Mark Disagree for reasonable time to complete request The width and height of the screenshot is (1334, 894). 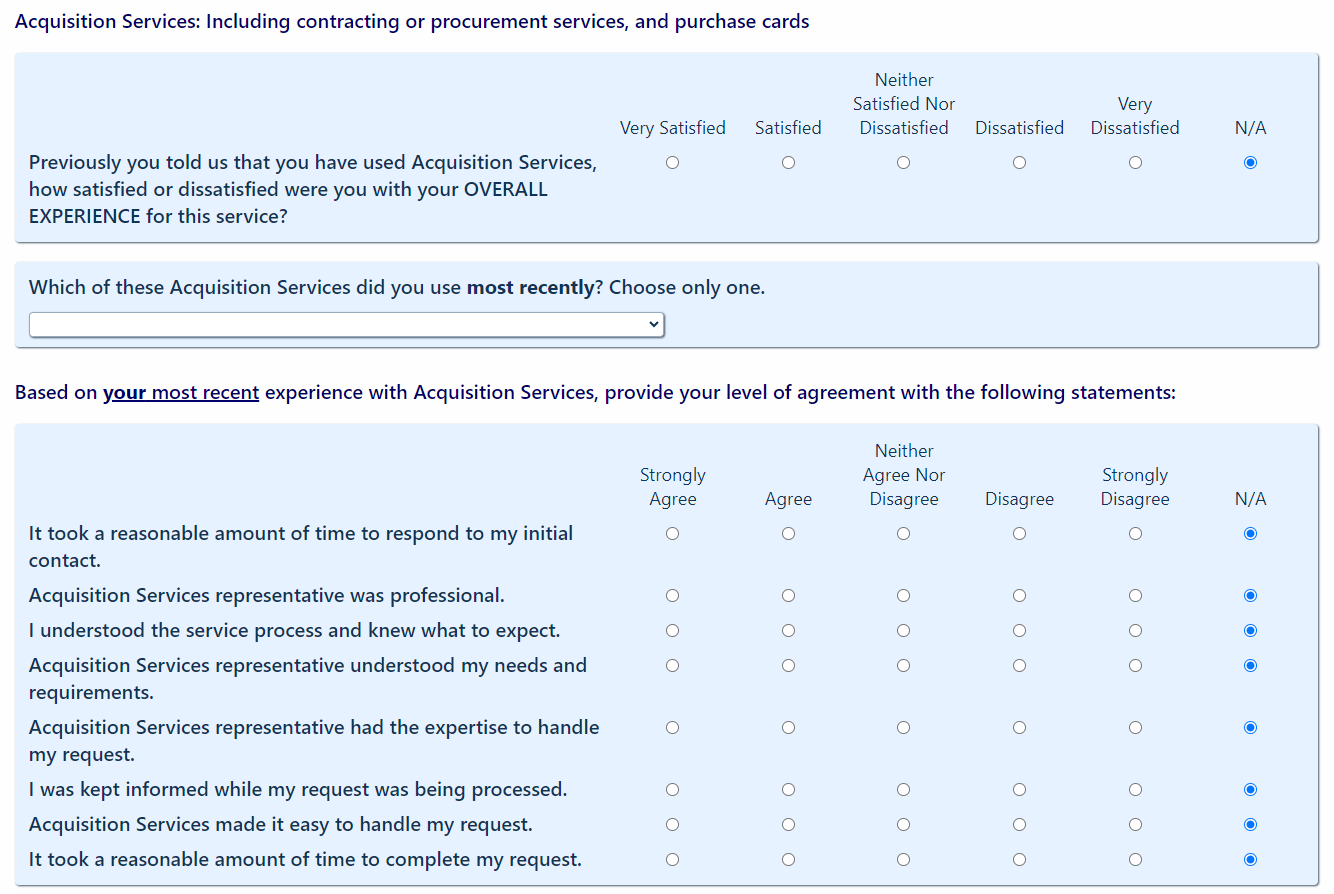click(x=1019, y=860)
